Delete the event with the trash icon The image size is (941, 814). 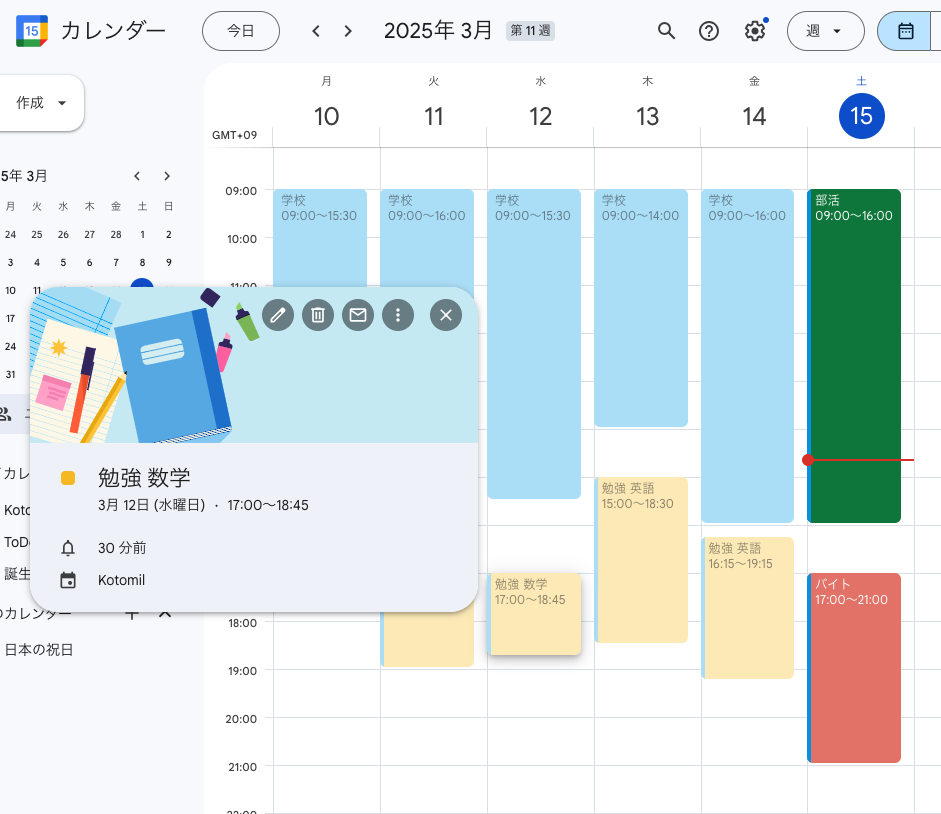coord(318,315)
